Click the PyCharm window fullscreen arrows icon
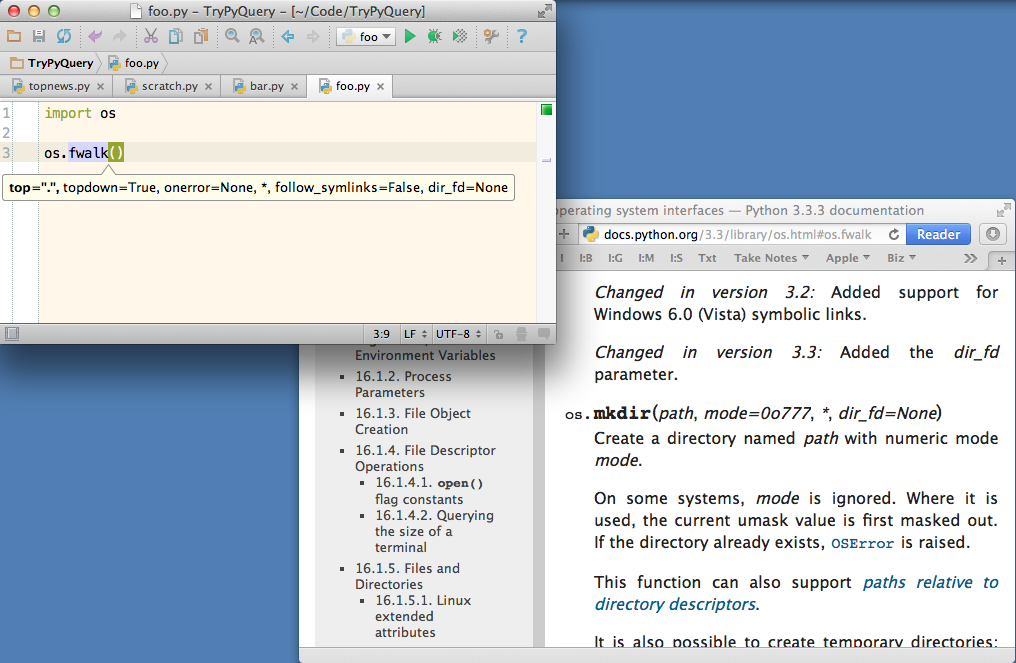The image size is (1016, 663). [x=545, y=10]
